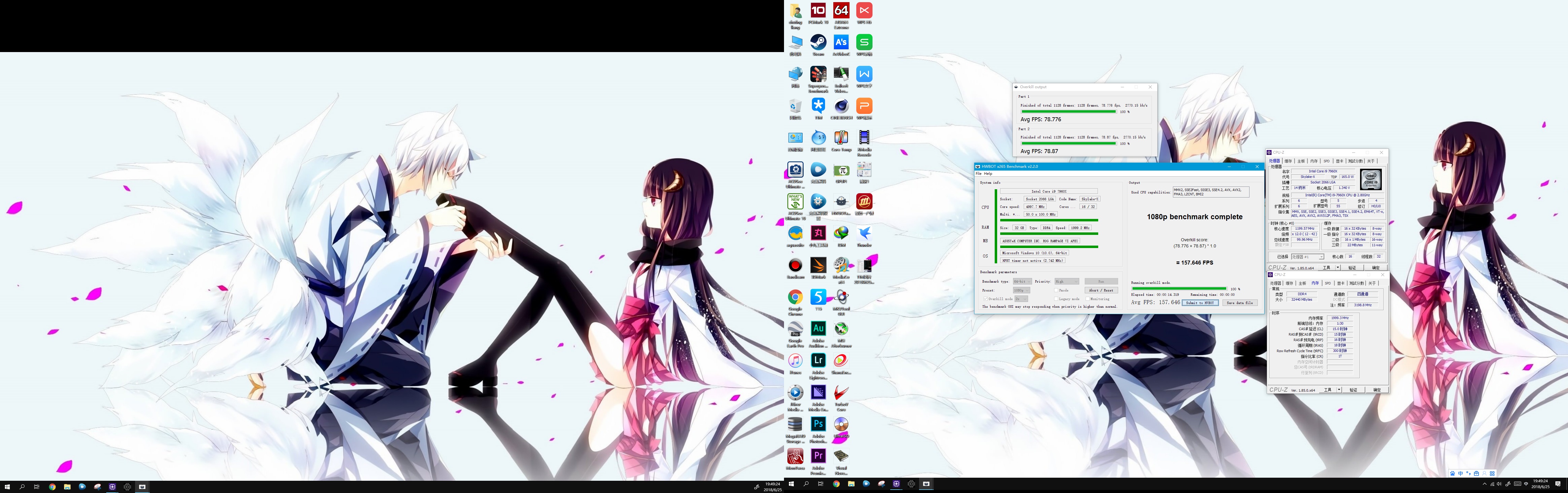
Task: Open the PCMark 10 desktop icon
Action: point(818,13)
